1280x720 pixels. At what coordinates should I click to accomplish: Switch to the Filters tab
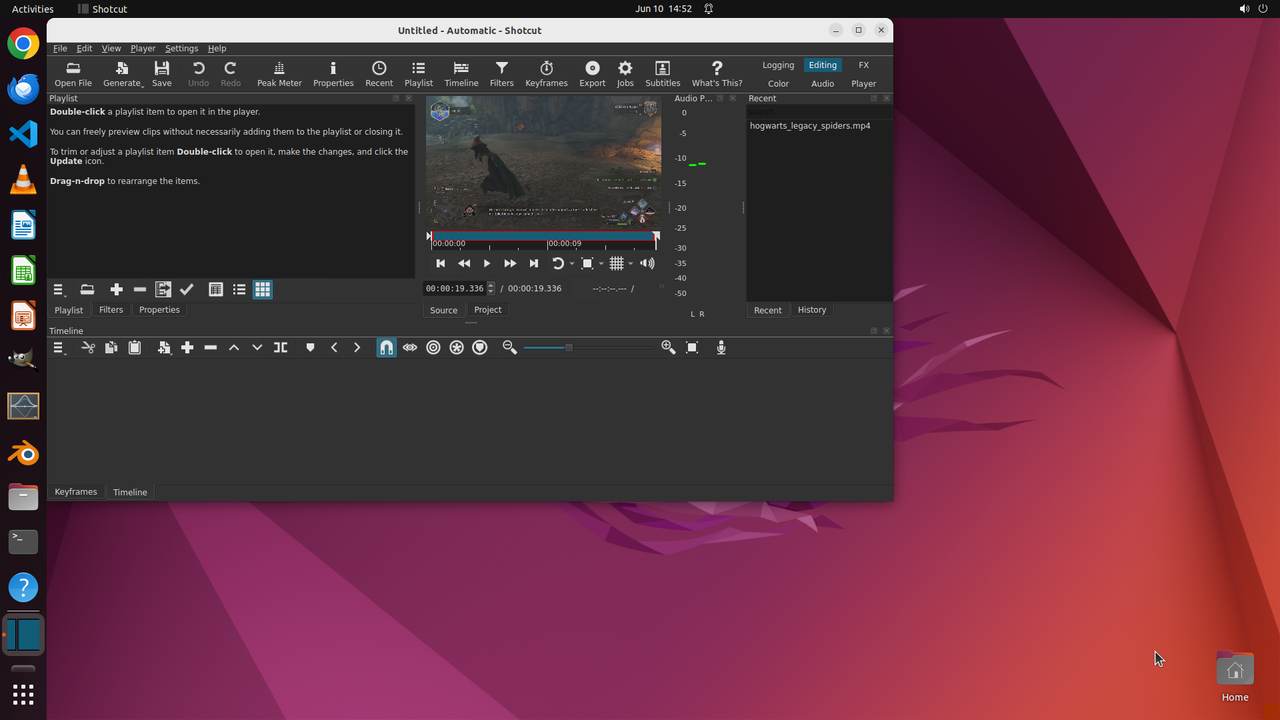[111, 310]
